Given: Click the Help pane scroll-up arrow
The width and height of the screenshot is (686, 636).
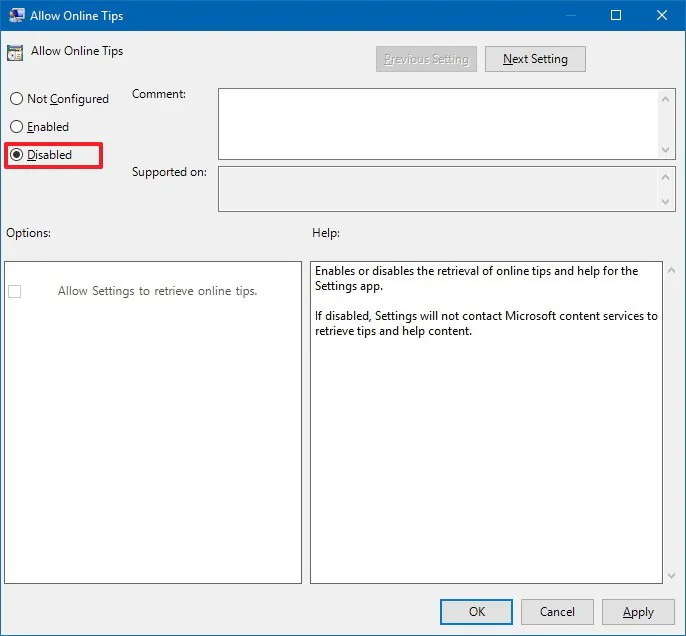Looking at the screenshot, I should pos(672,271).
